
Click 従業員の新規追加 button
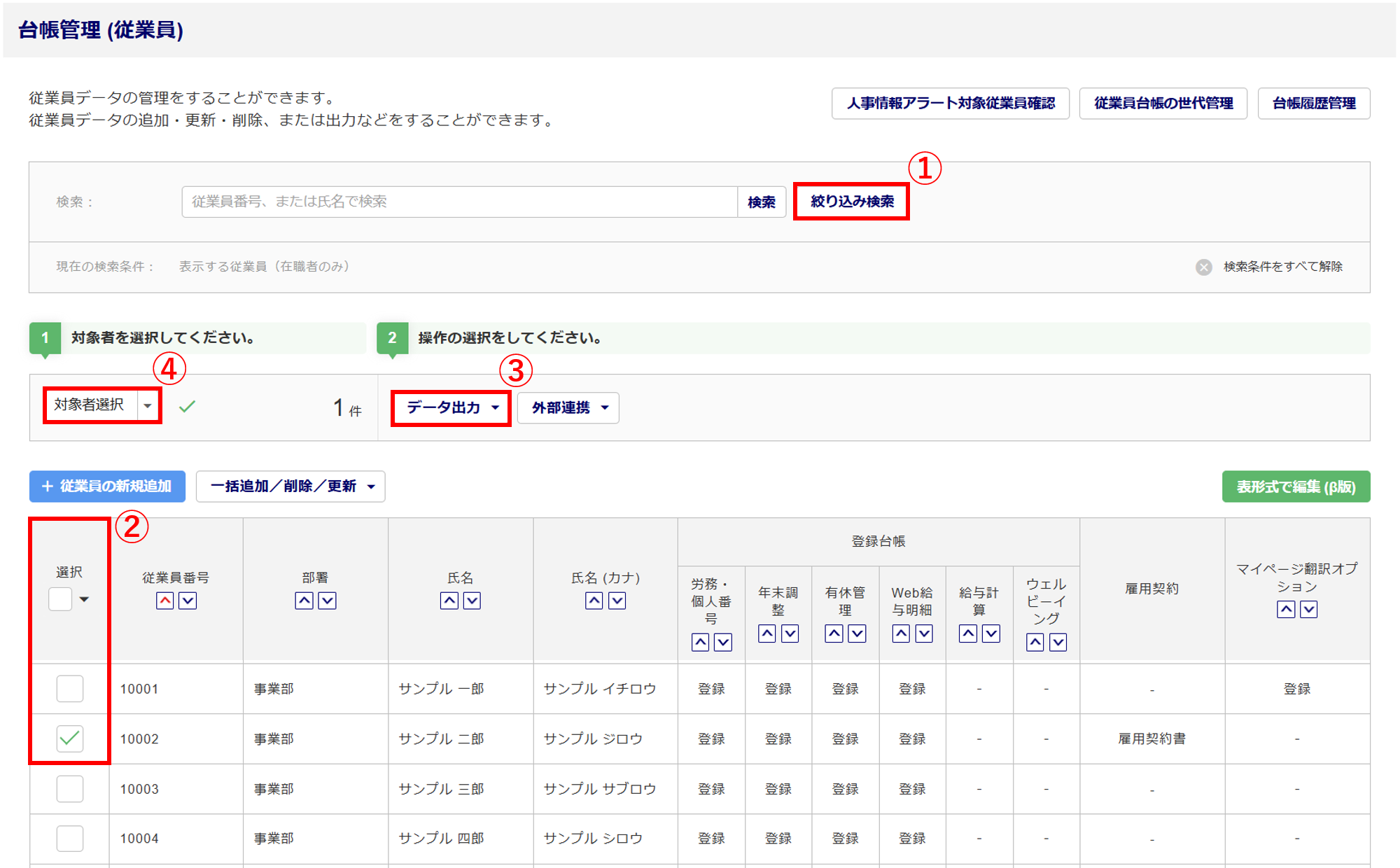tap(107, 486)
